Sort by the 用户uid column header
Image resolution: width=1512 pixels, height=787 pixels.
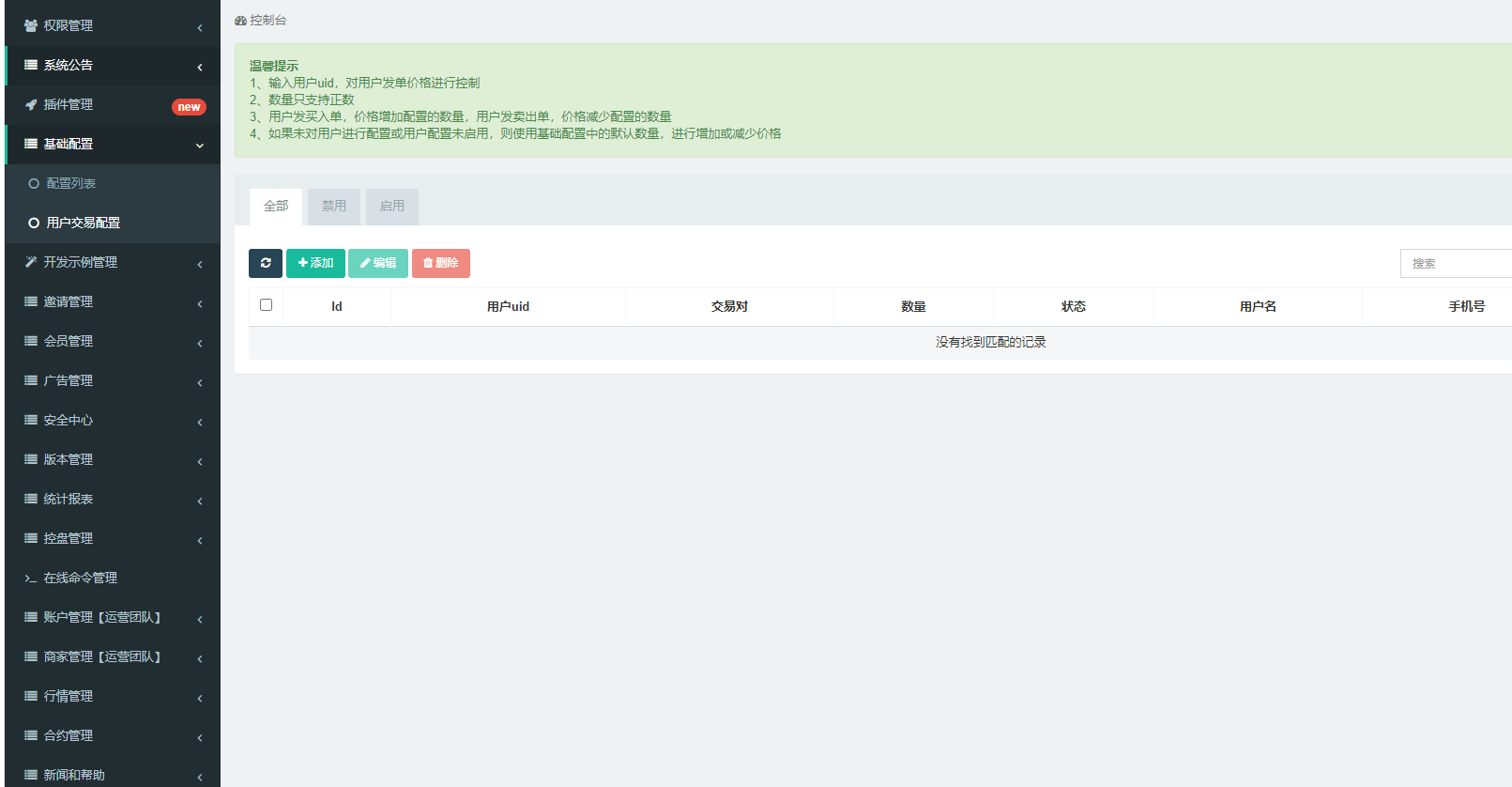point(508,307)
